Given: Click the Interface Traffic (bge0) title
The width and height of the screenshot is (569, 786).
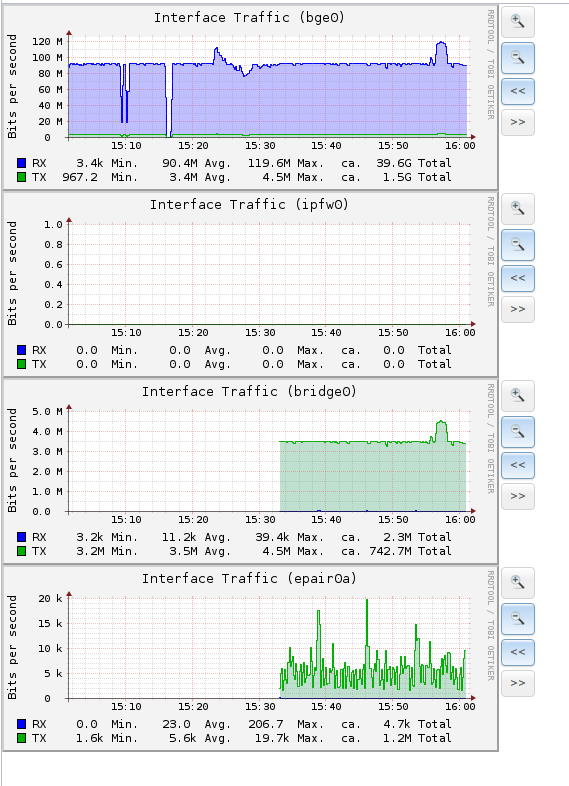Looking at the screenshot, I should (x=249, y=18).
